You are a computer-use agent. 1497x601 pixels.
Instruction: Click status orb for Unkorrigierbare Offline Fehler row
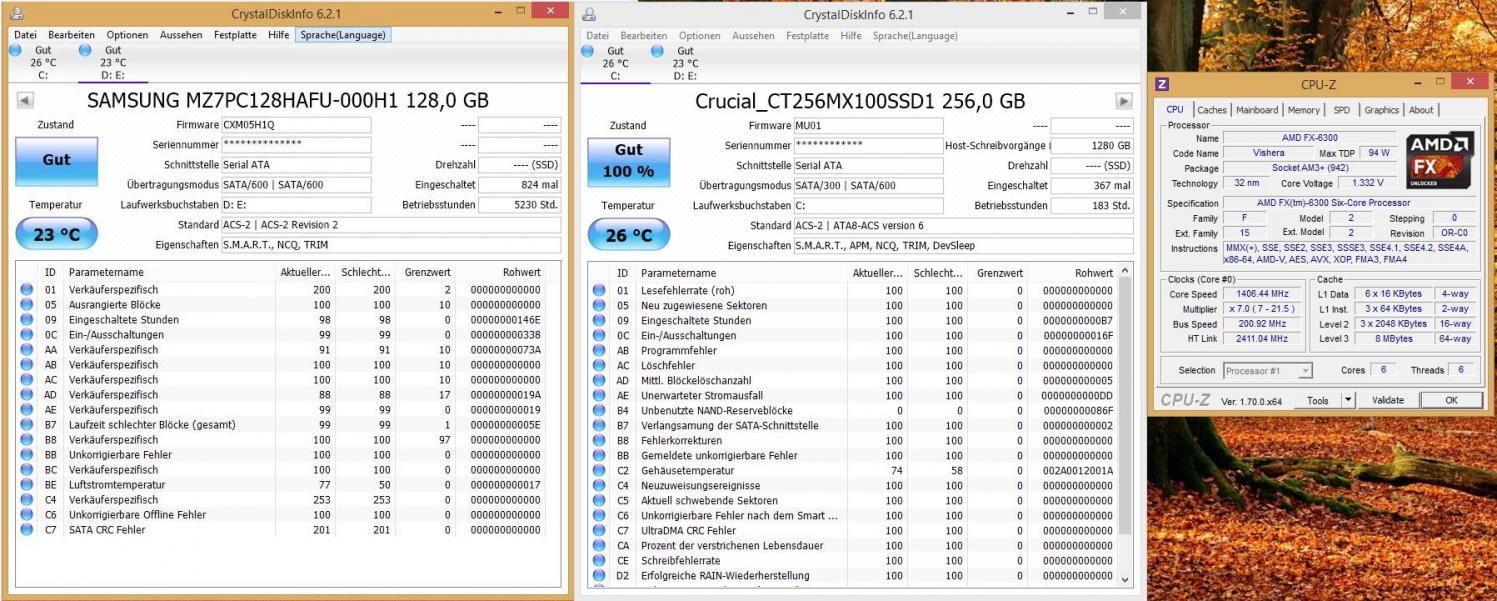pos(27,515)
